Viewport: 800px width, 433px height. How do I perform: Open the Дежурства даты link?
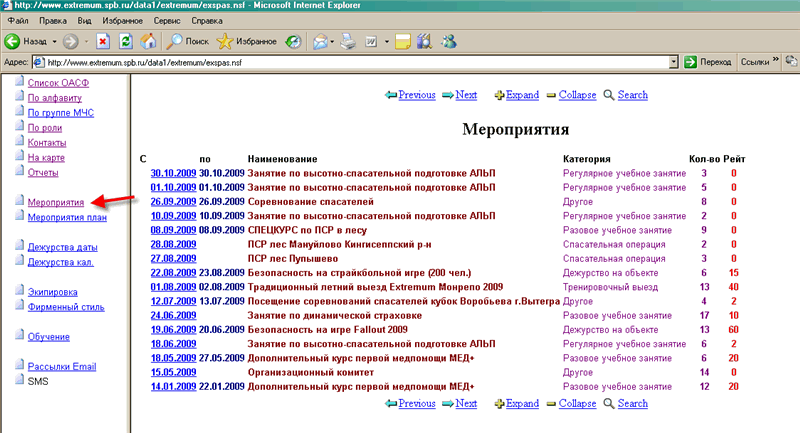click(62, 247)
